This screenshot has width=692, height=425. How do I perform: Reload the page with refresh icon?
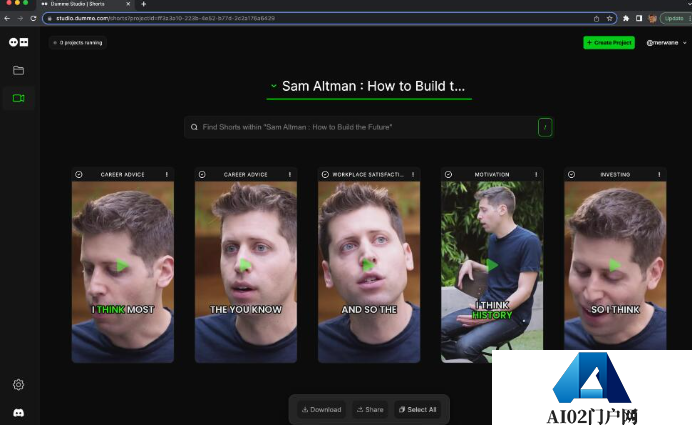(x=33, y=18)
